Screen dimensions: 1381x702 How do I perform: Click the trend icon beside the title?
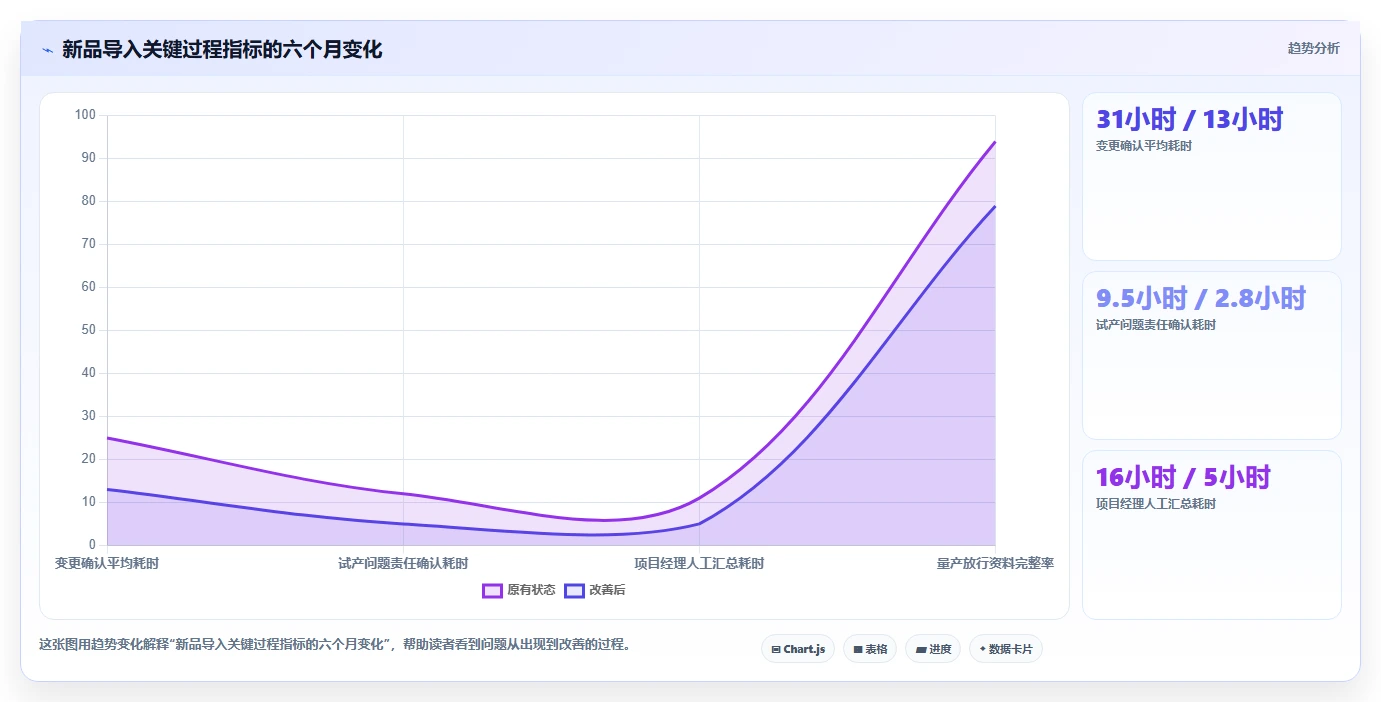click(x=47, y=50)
